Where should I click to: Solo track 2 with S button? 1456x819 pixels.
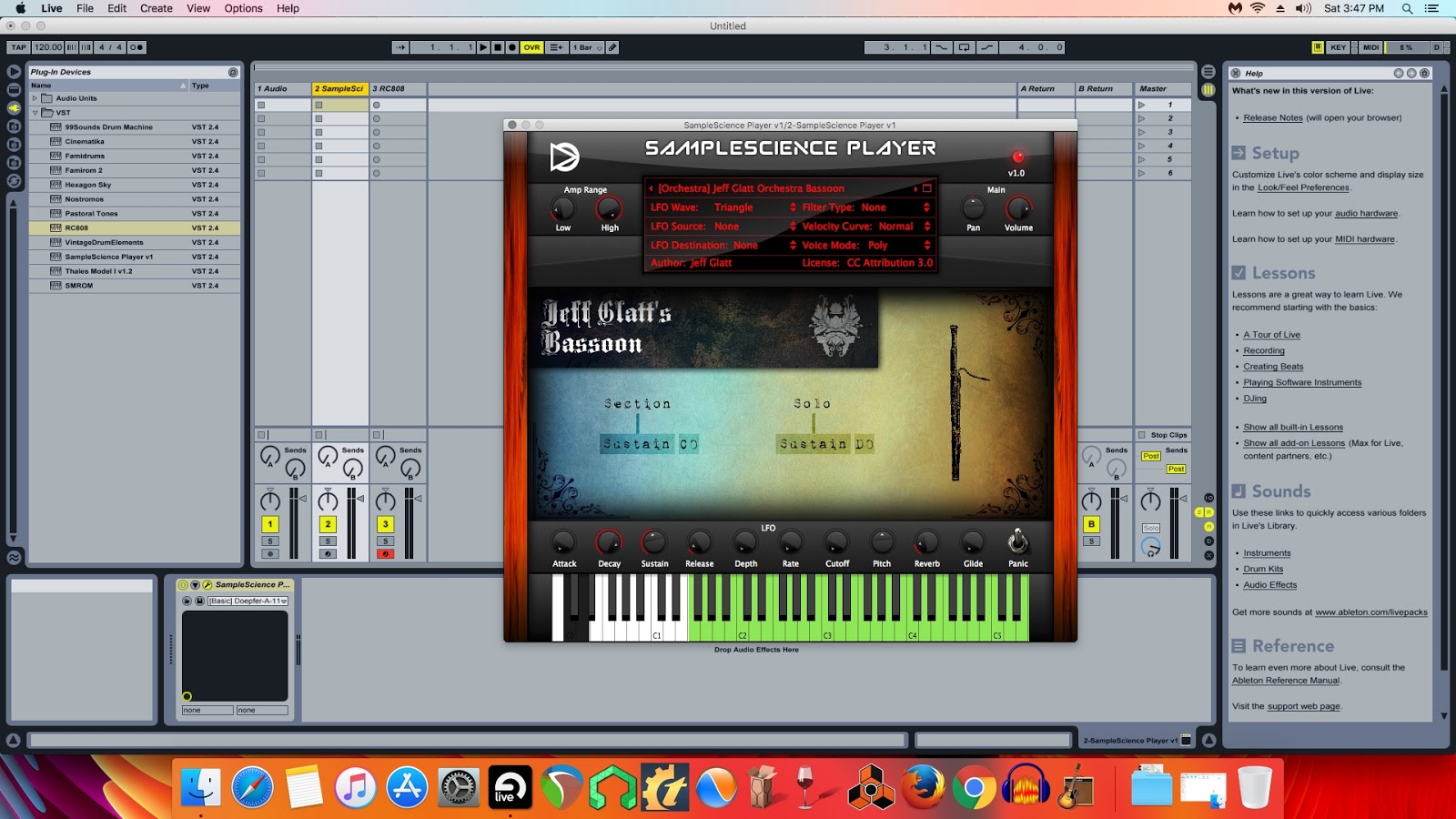328,541
